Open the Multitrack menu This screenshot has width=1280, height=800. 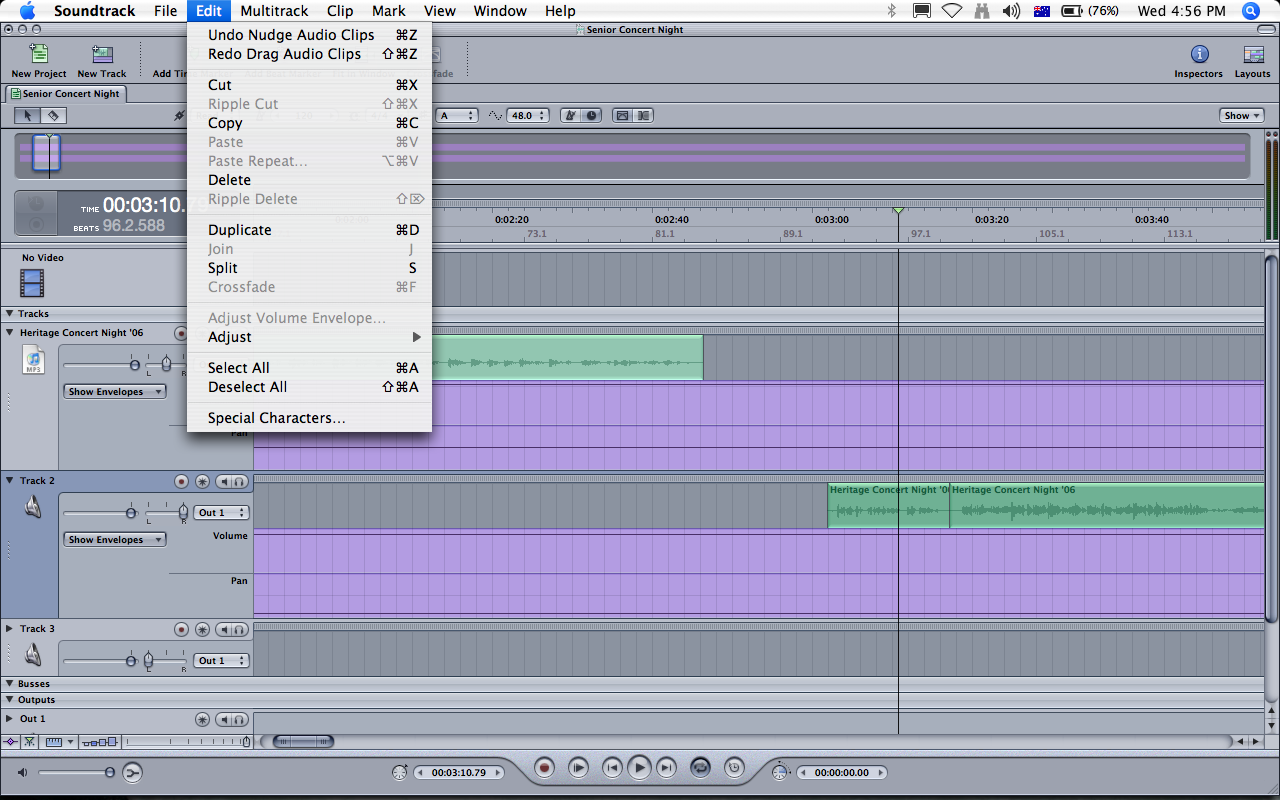pos(274,11)
